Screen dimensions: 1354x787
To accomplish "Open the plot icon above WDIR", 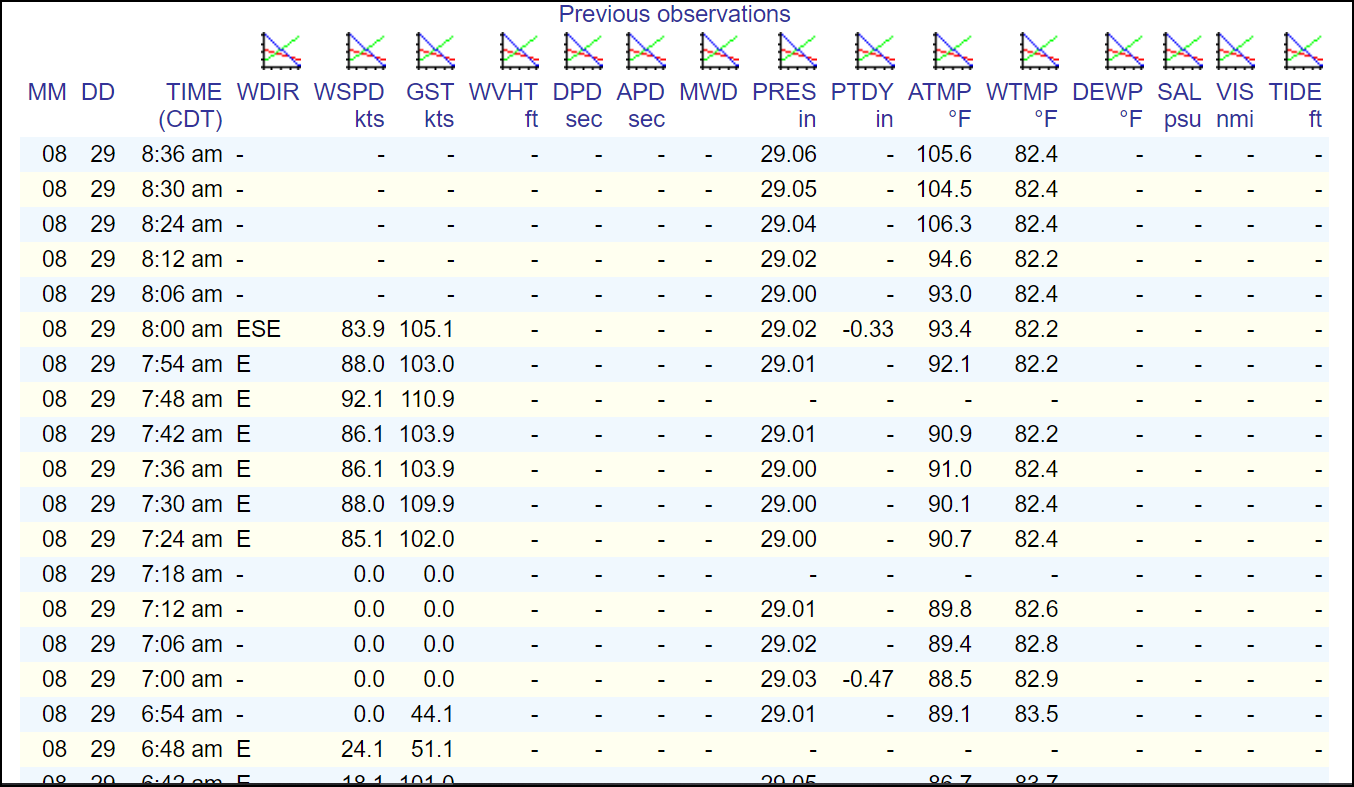I will click(281, 50).
